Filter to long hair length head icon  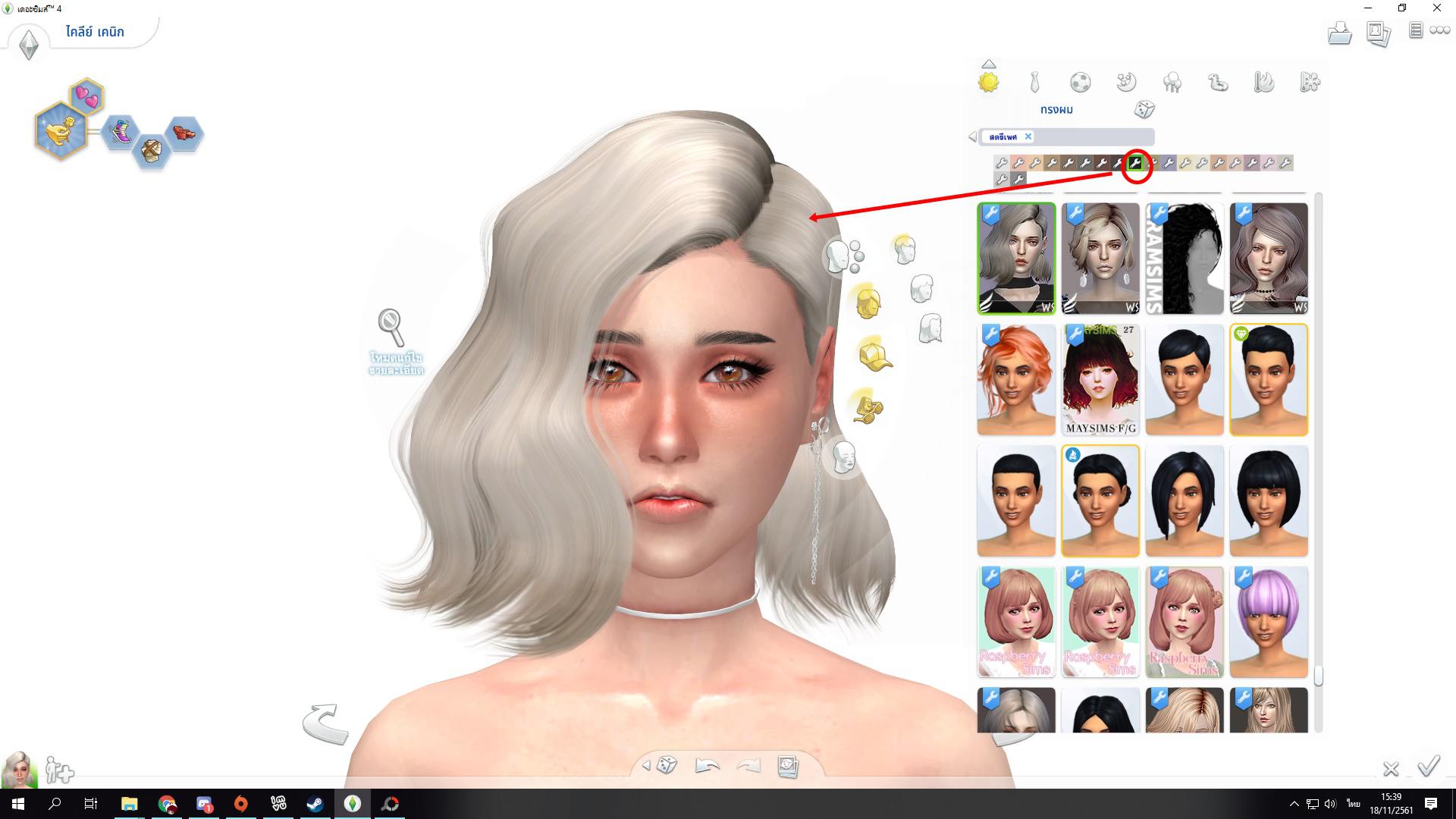[x=930, y=328]
